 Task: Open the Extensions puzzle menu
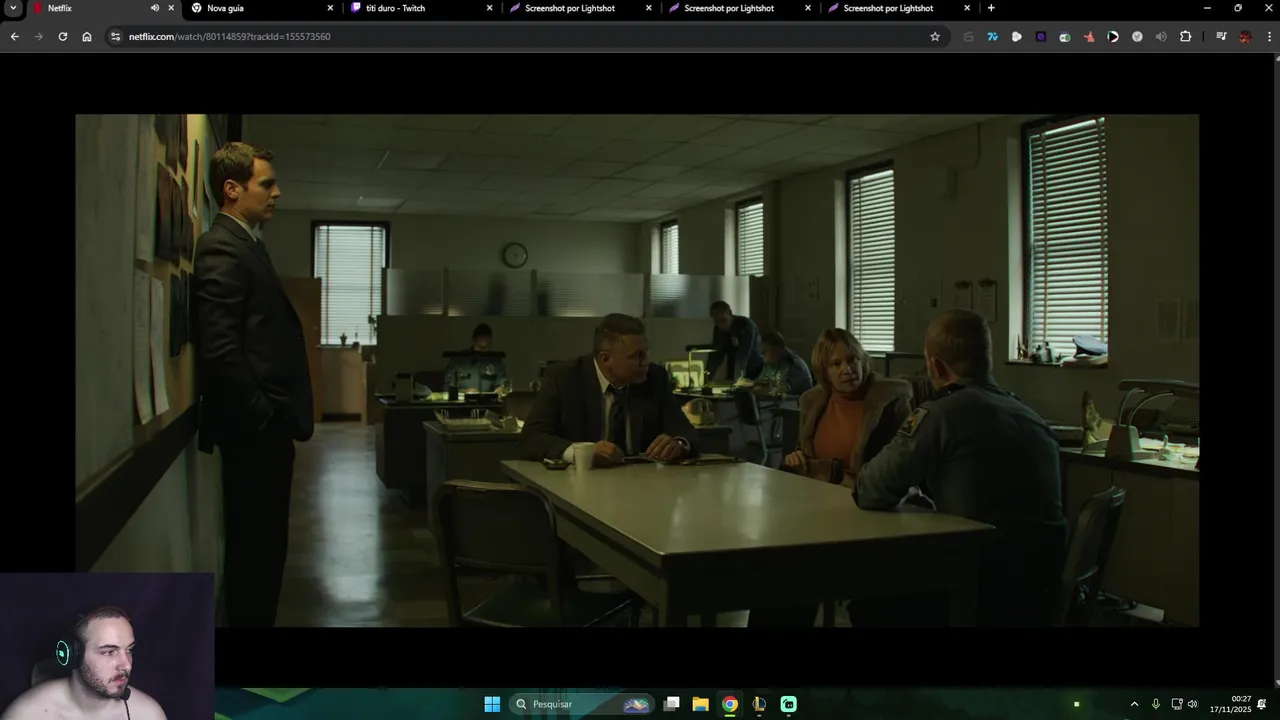coord(1186,36)
